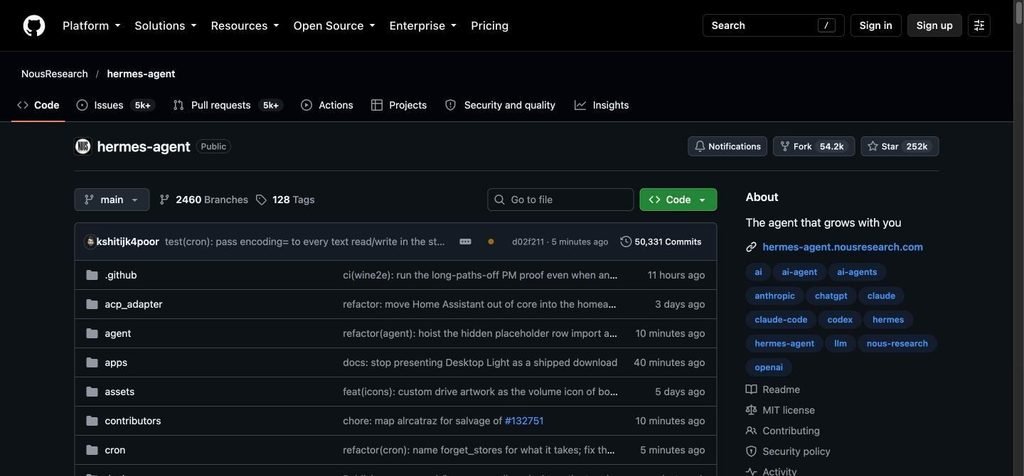Focus the Go to file input
The image size is (1024, 476).
pos(560,200)
